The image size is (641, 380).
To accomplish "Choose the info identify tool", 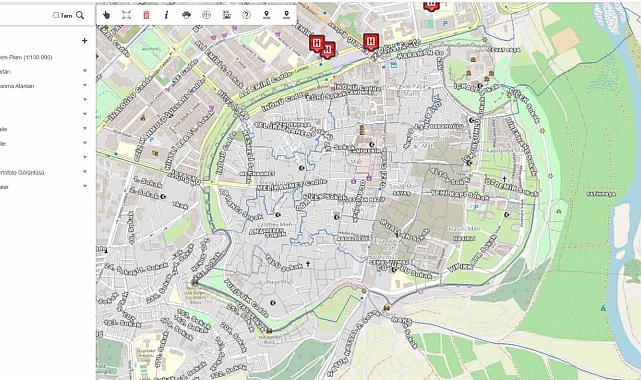I will (166, 15).
